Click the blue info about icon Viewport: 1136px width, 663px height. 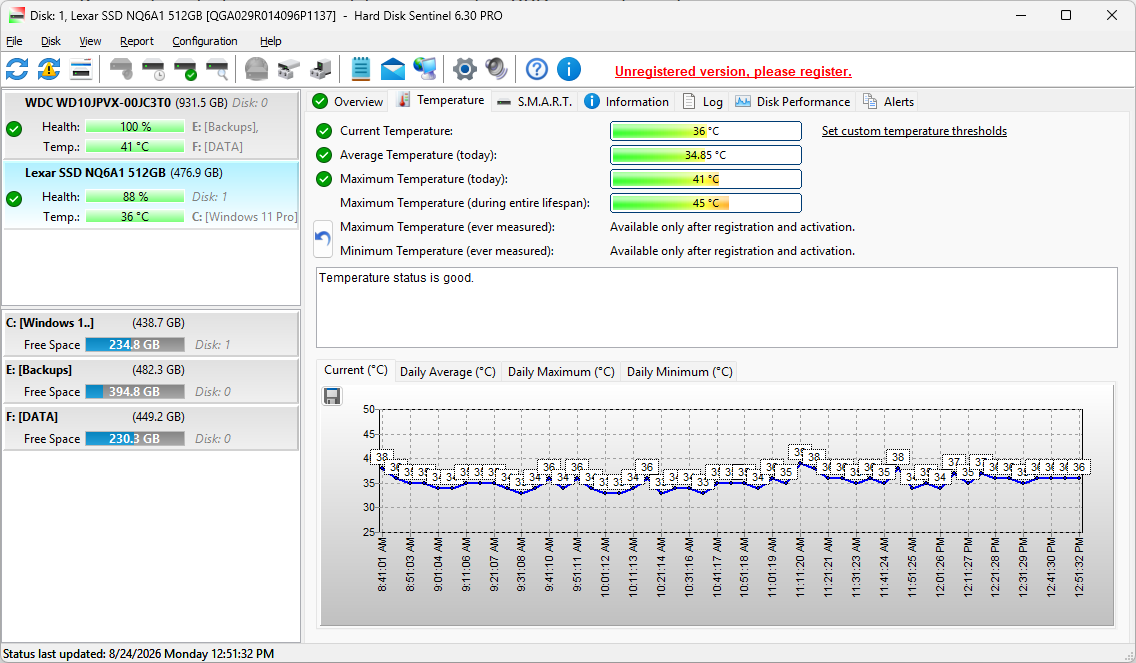pos(569,70)
